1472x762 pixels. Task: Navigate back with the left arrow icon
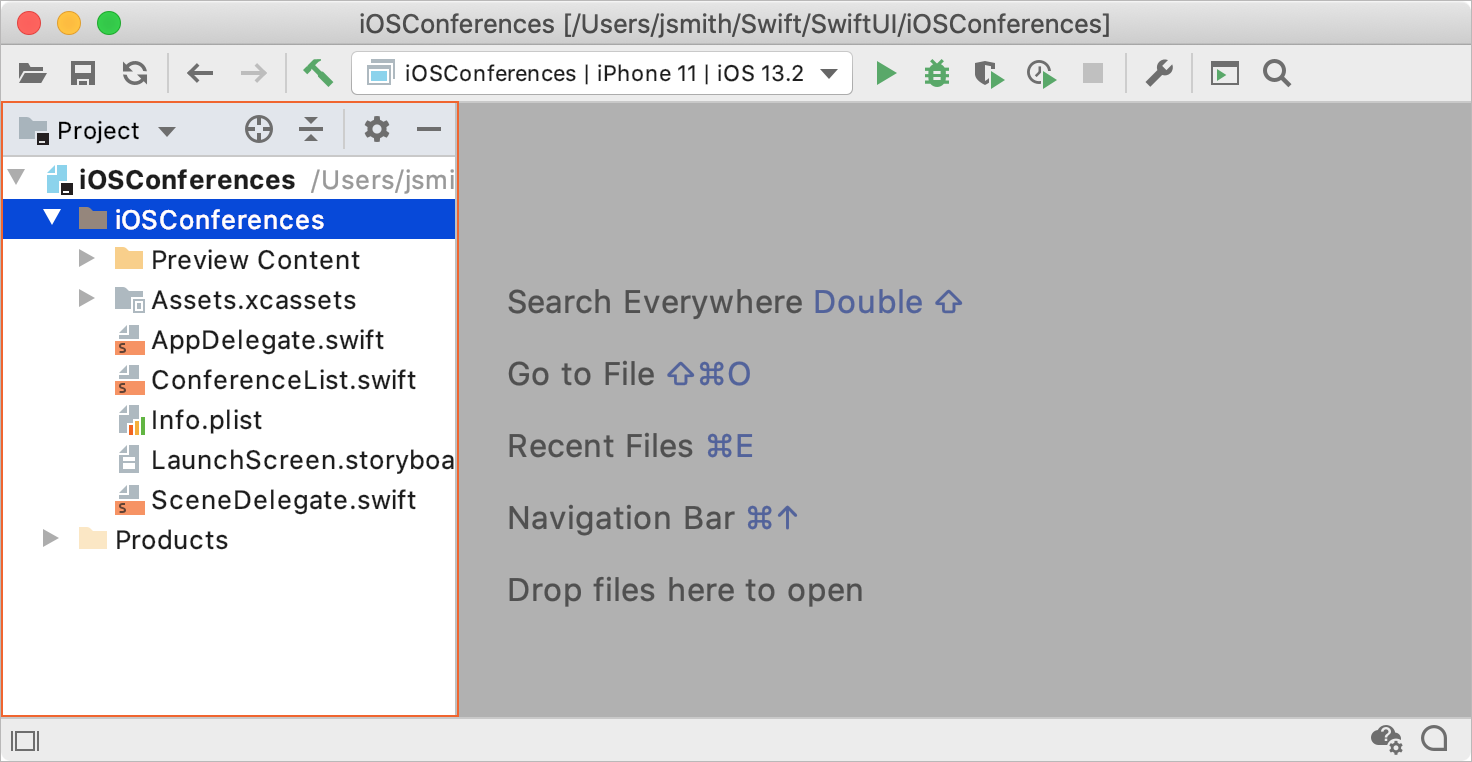tap(201, 74)
